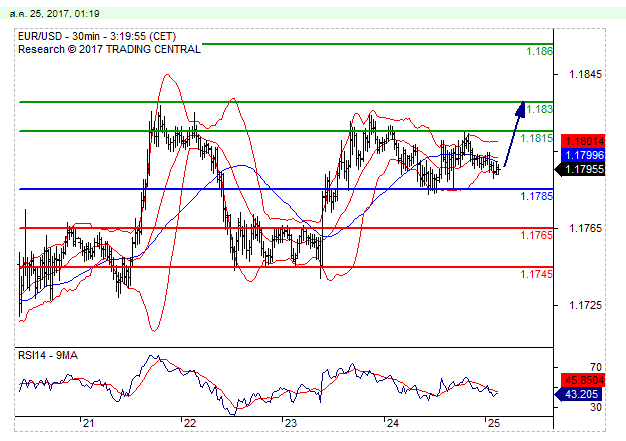The image size is (626, 441).
Task: Click date label 24 on the time axis
Action: [x=393, y=423]
